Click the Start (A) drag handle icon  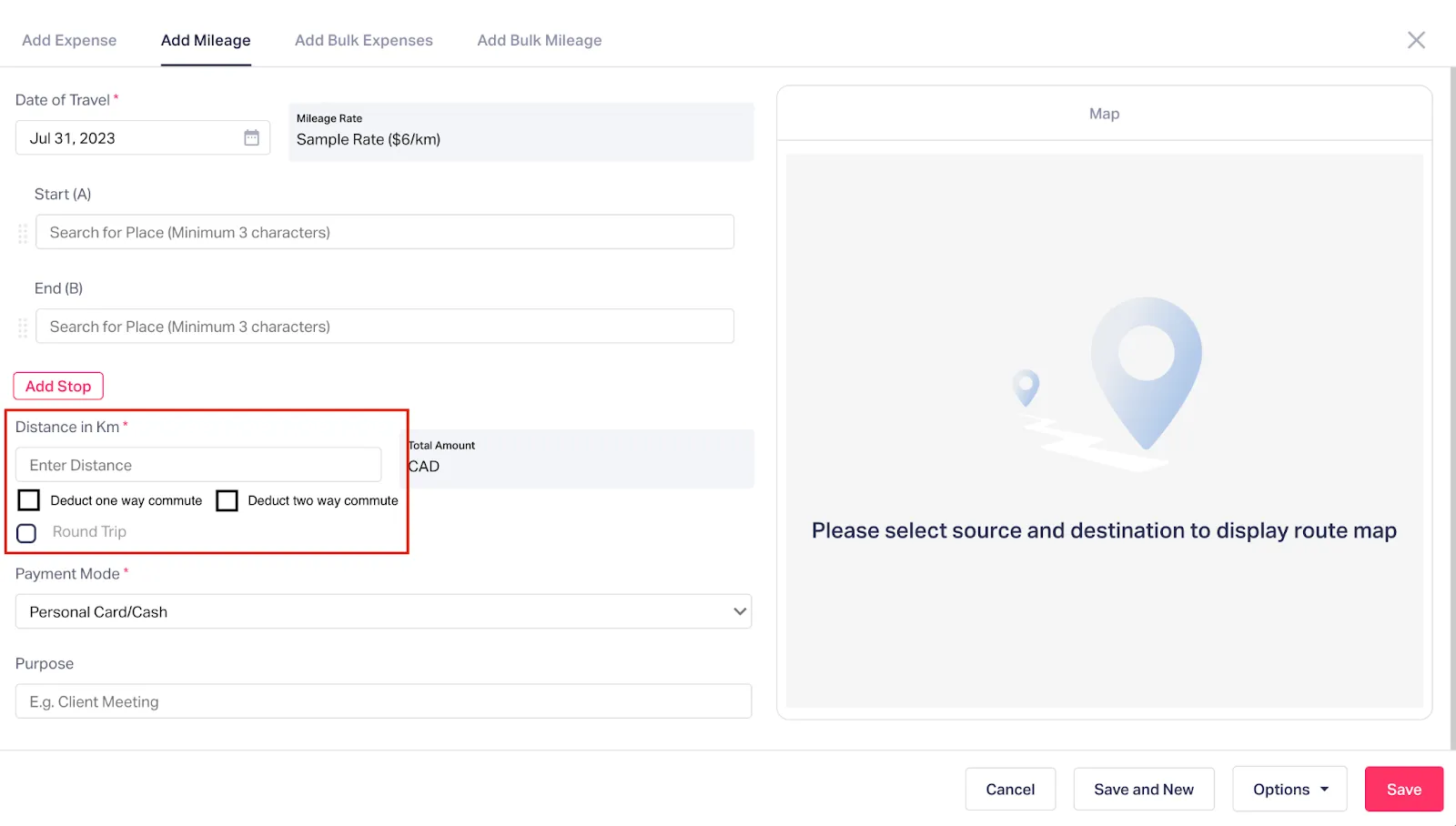[x=23, y=233]
